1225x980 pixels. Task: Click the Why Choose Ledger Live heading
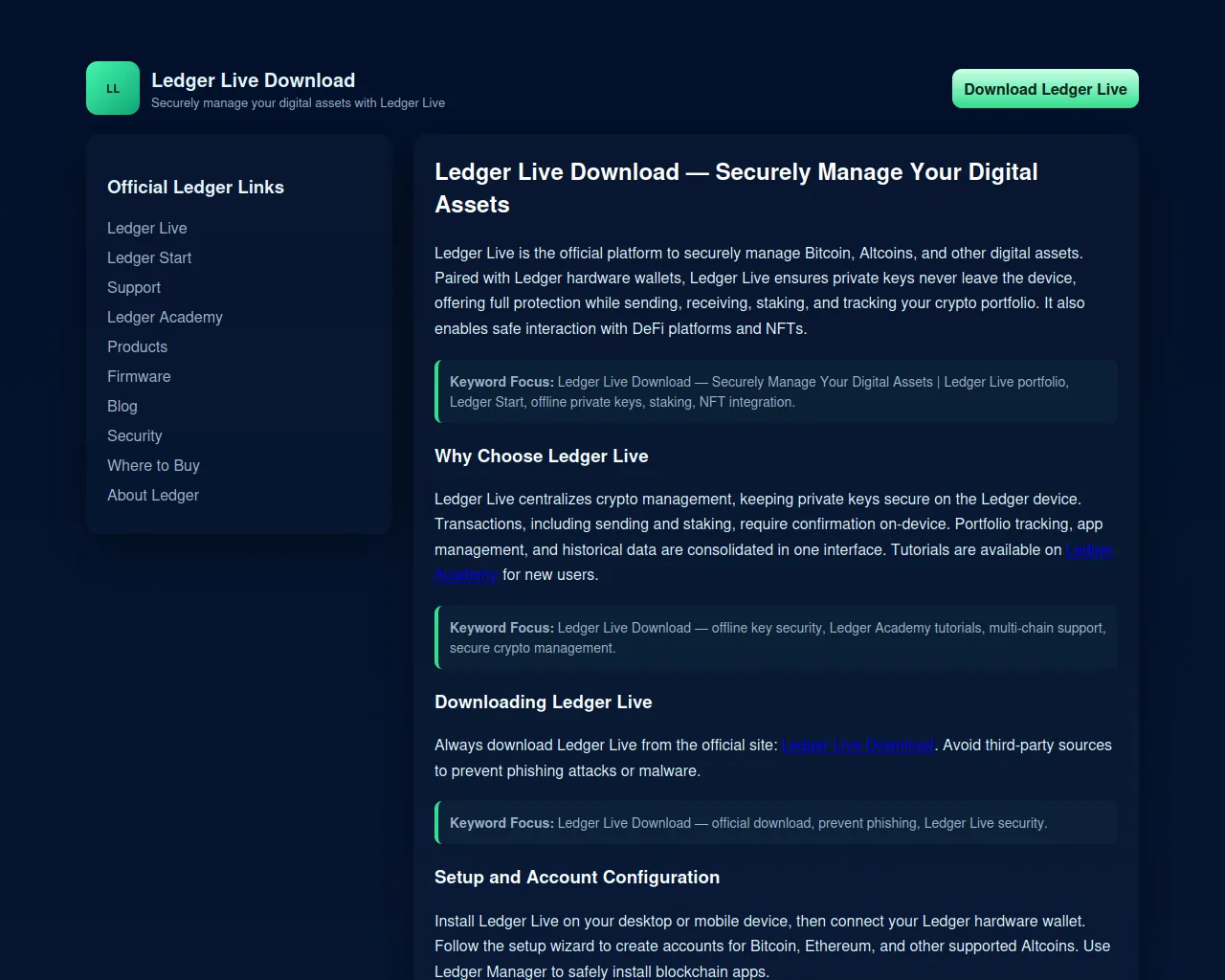tap(542, 456)
